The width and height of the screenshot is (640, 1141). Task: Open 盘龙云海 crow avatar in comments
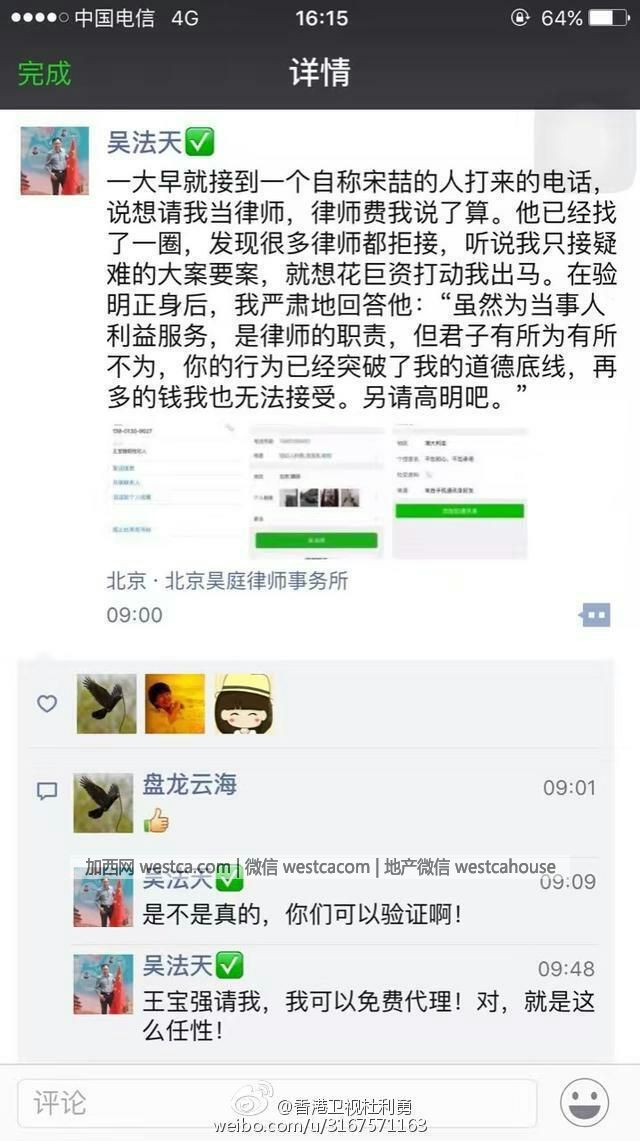coord(103,803)
